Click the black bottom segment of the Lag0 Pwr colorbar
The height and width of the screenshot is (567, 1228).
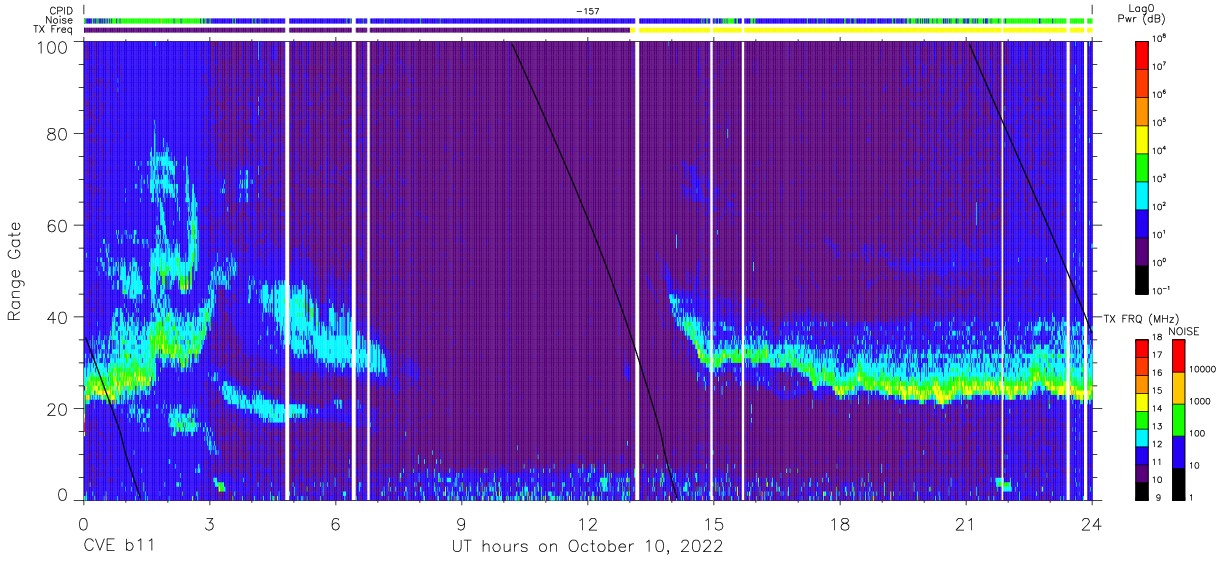pyautogui.click(x=1142, y=280)
